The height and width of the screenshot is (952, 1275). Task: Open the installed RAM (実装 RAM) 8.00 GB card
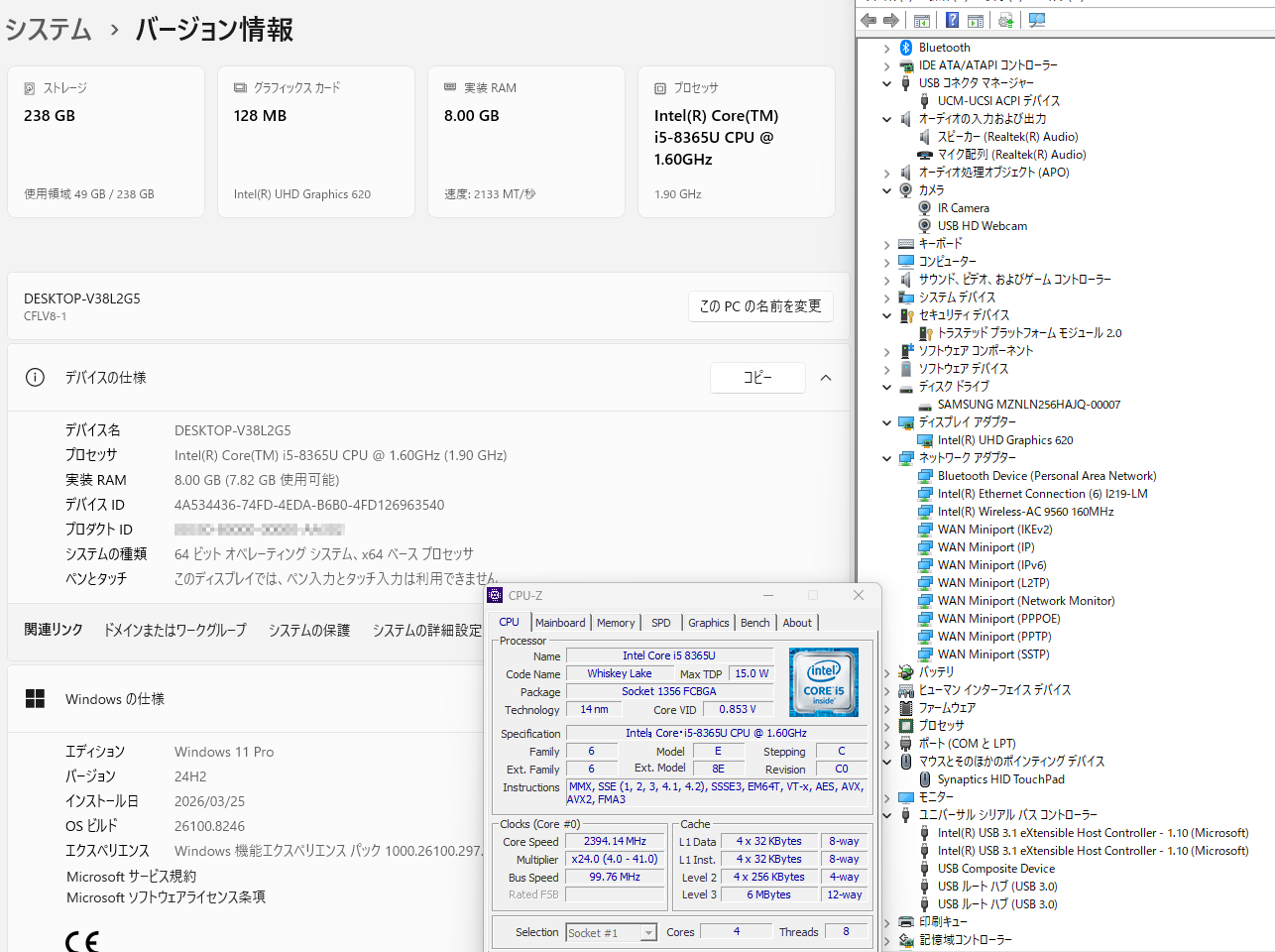tap(526, 142)
